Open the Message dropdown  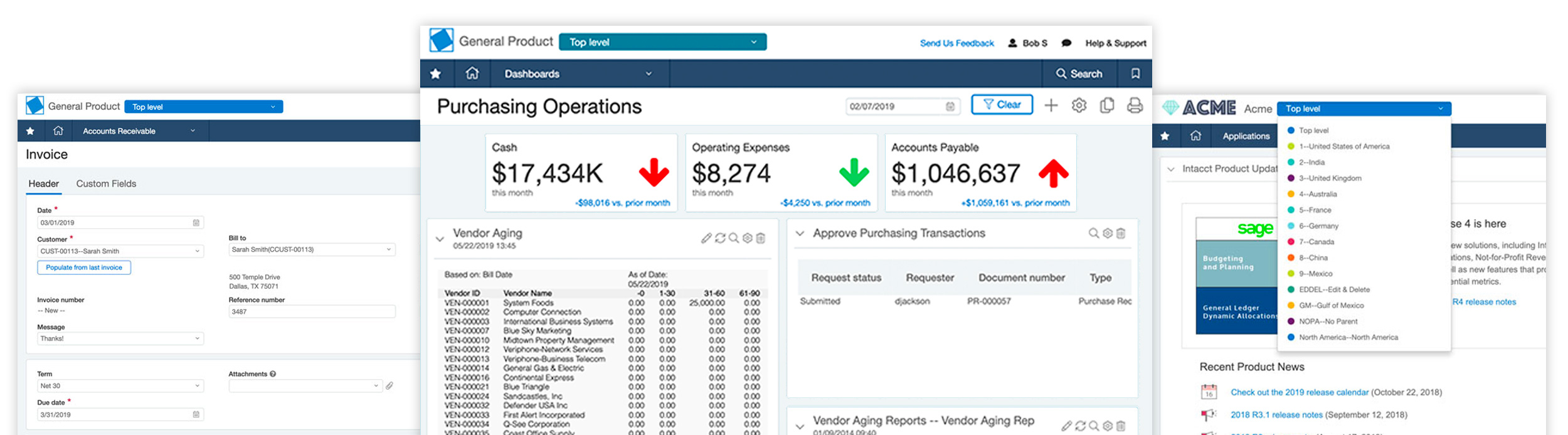coord(120,338)
